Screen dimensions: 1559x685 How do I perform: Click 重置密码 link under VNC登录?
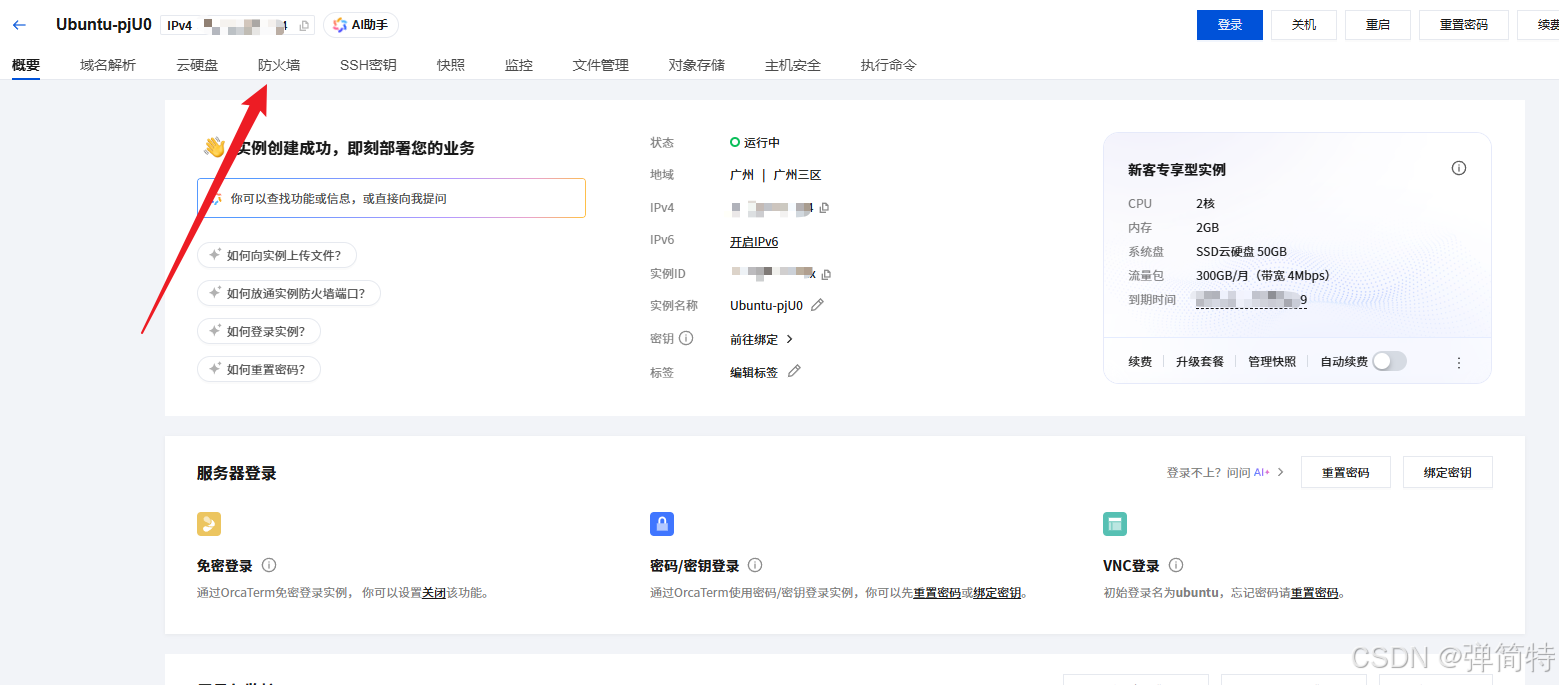pyautogui.click(x=1314, y=593)
